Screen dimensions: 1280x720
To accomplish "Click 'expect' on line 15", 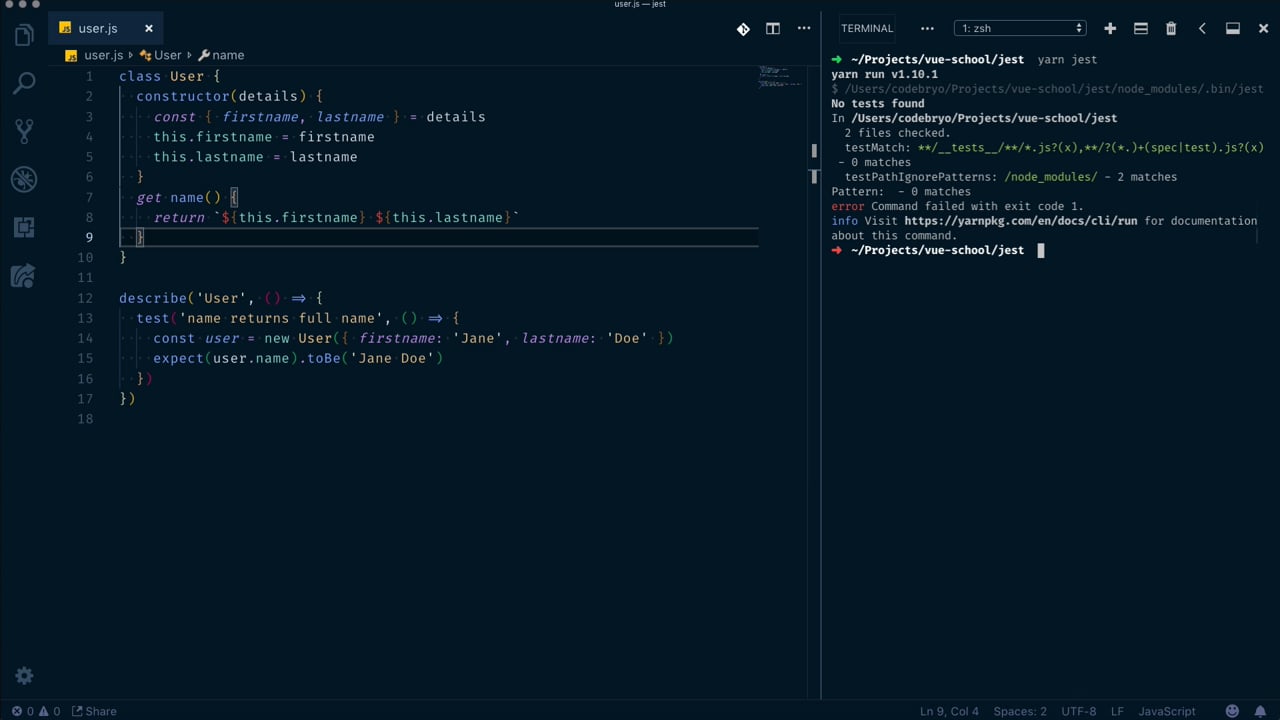I will pos(178,358).
